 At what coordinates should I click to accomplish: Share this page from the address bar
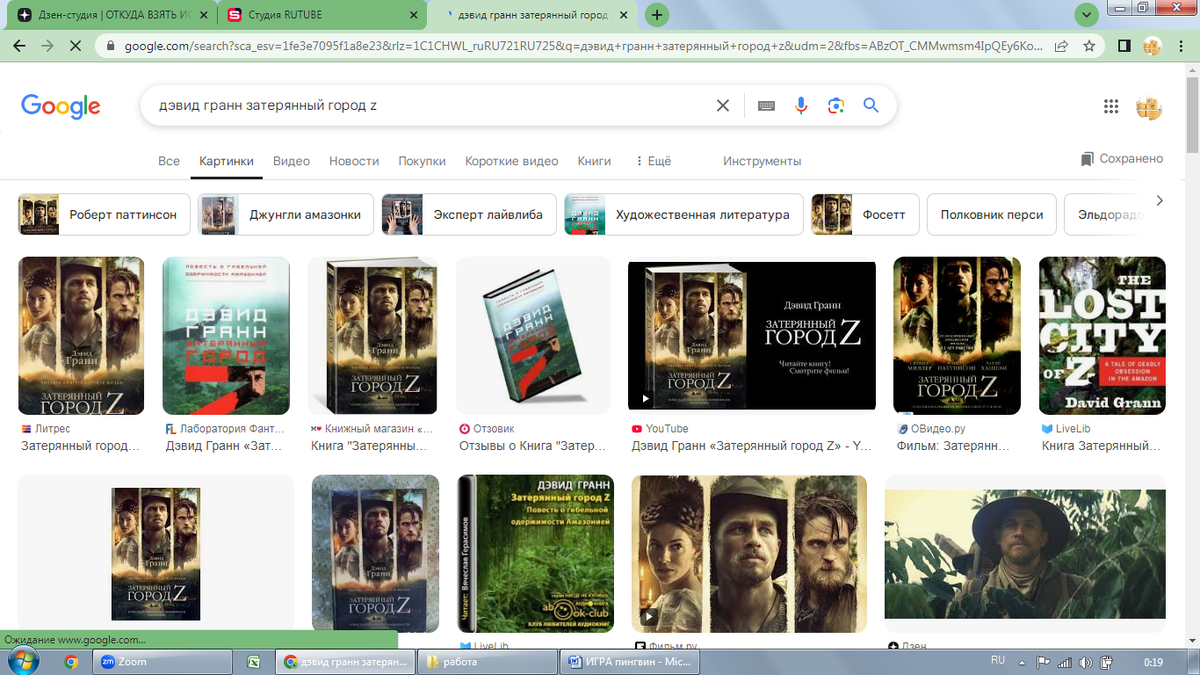pos(1061,46)
